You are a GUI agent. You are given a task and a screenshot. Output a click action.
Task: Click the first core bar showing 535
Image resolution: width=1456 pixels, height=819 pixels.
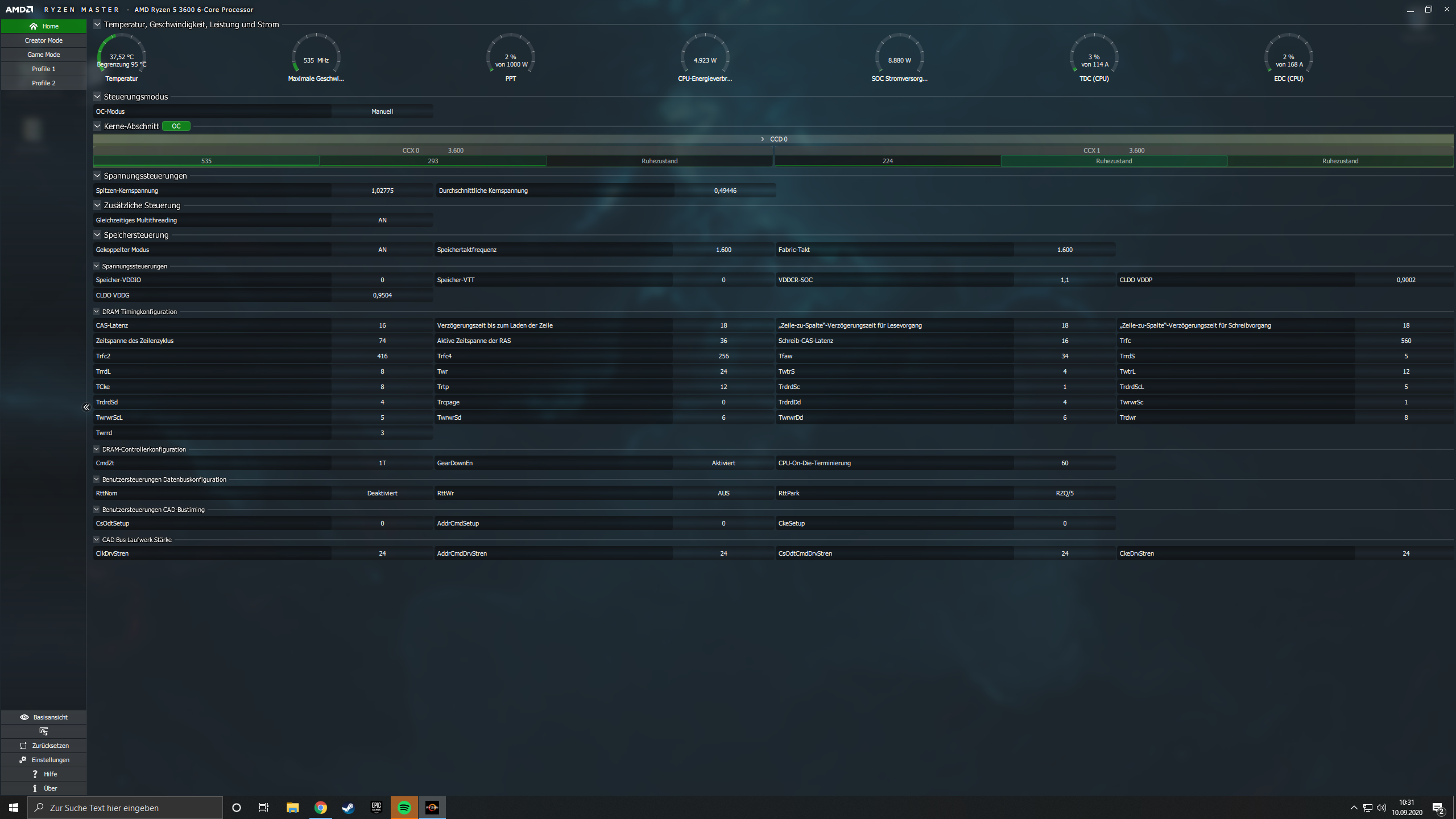click(x=206, y=161)
